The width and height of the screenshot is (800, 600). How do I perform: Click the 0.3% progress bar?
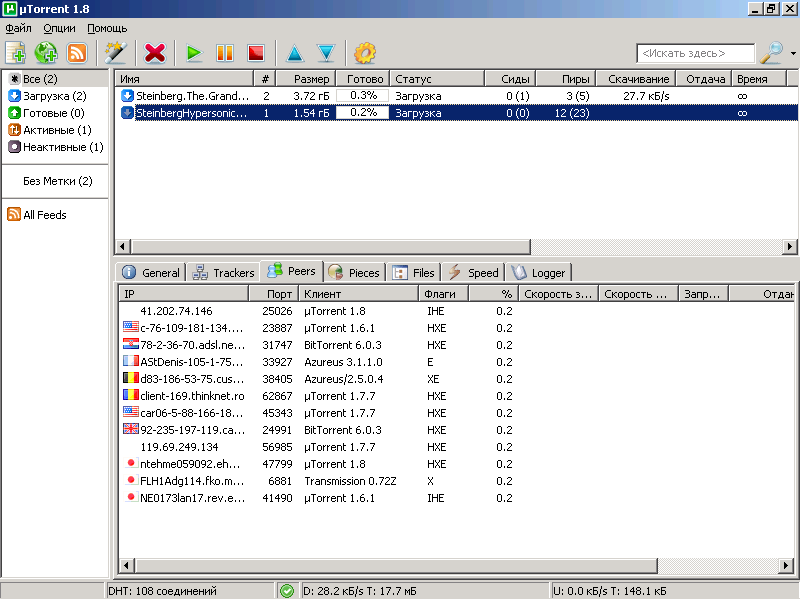point(363,96)
